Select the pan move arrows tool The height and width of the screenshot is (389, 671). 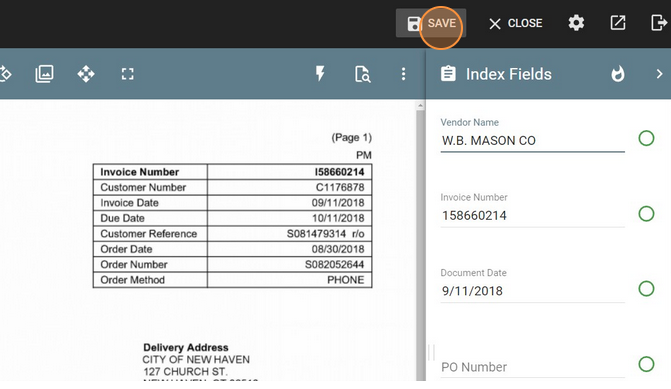pos(86,74)
